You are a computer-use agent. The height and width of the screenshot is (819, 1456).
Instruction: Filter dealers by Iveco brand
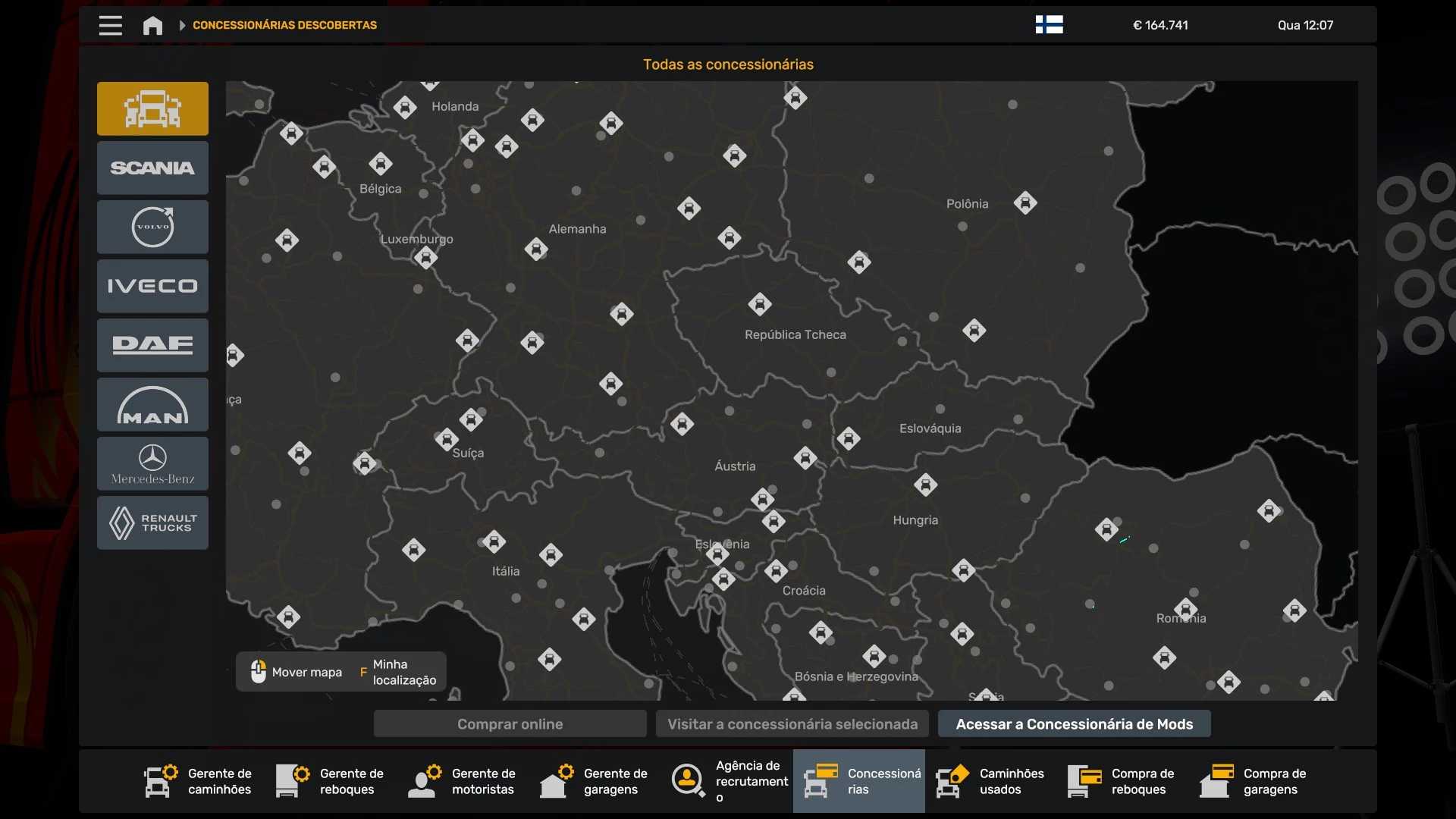tap(152, 286)
